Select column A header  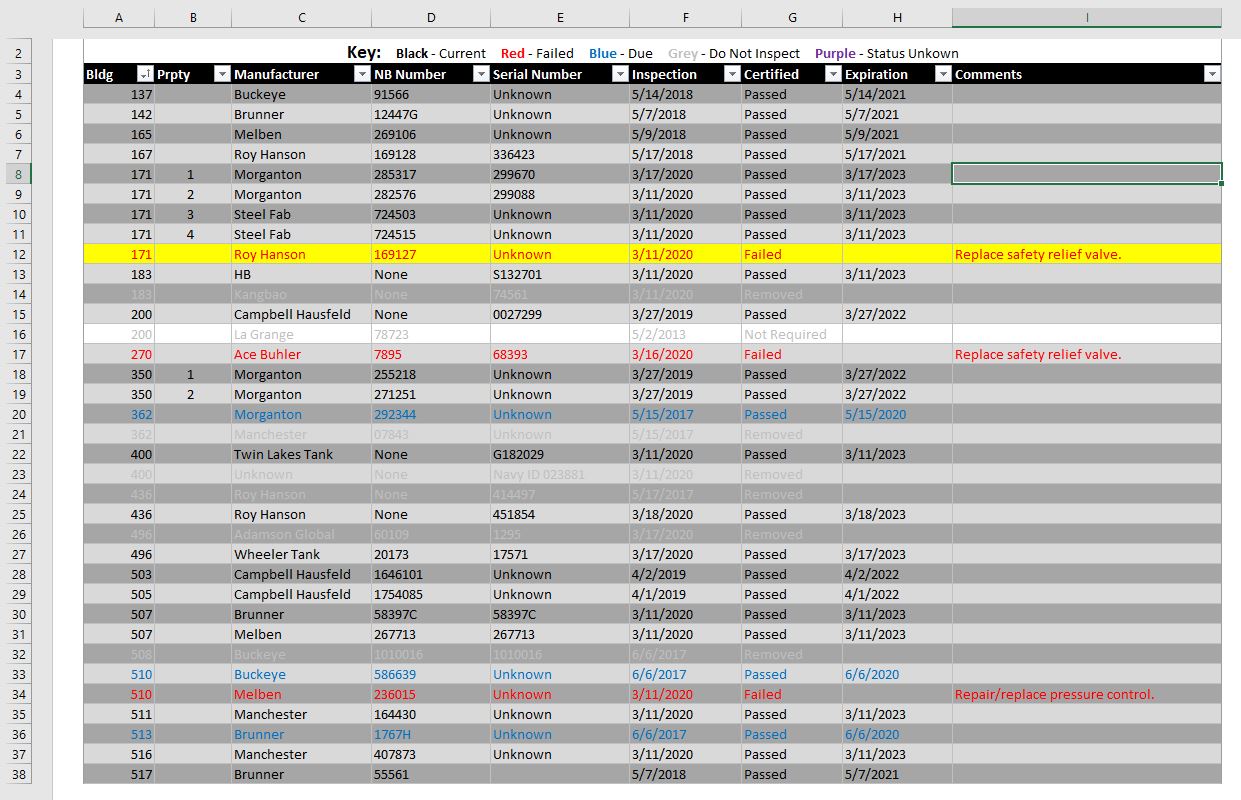[119, 18]
